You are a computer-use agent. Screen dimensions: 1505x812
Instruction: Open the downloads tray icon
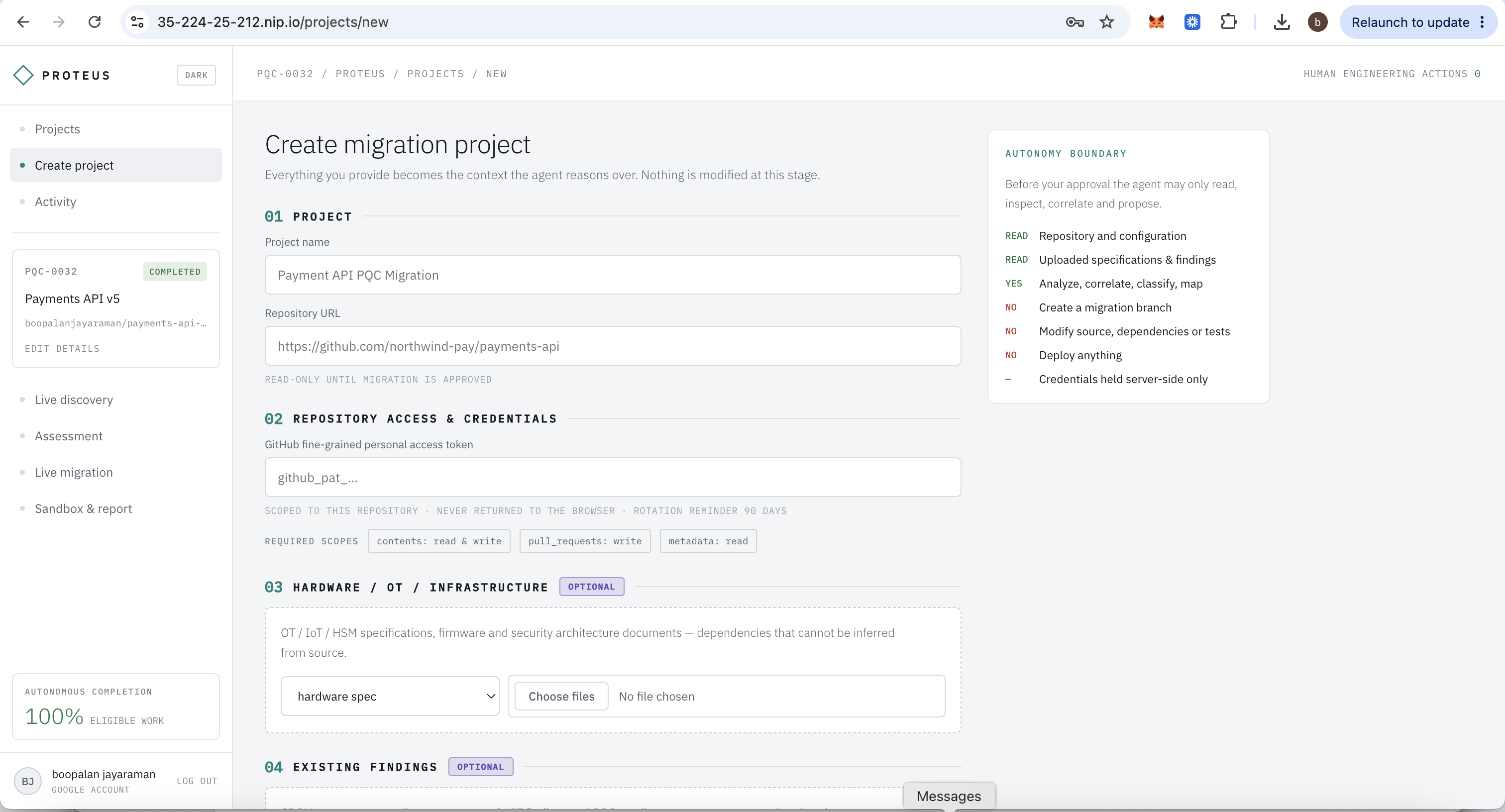[x=1282, y=22]
